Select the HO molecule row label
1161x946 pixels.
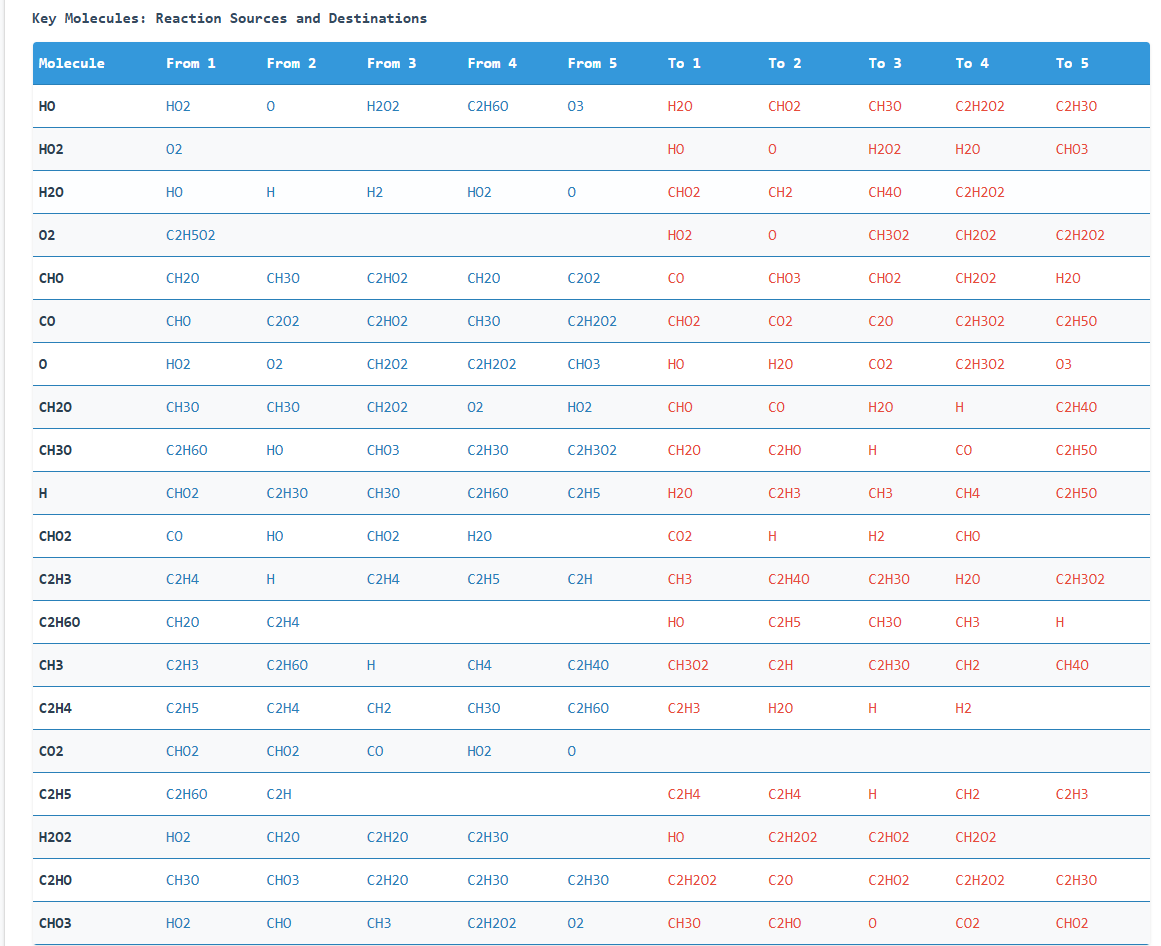point(47,106)
